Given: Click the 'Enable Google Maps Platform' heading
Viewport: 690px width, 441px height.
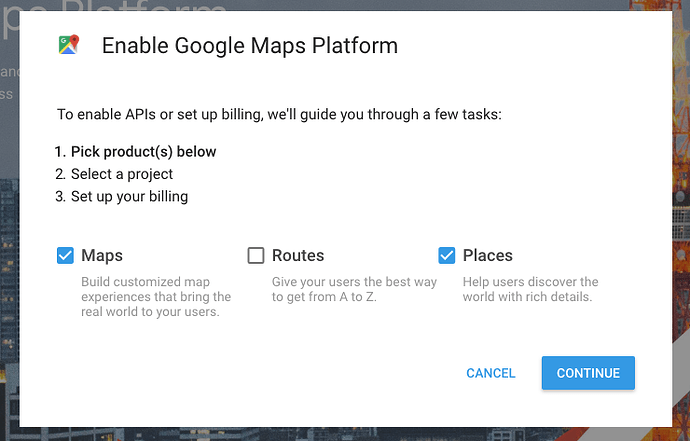Looking at the screenshot, I should click(250, 46).
